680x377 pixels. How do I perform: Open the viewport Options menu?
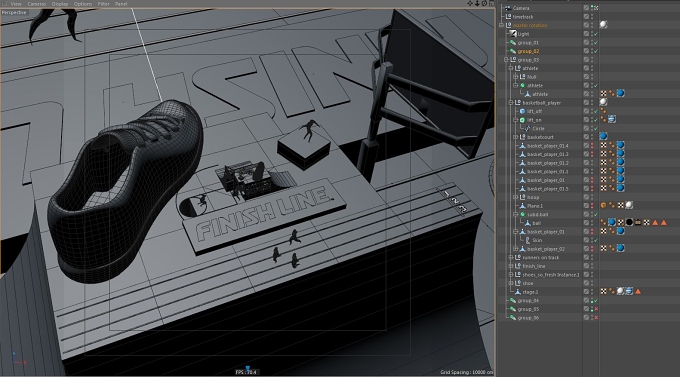pos(82,4)
